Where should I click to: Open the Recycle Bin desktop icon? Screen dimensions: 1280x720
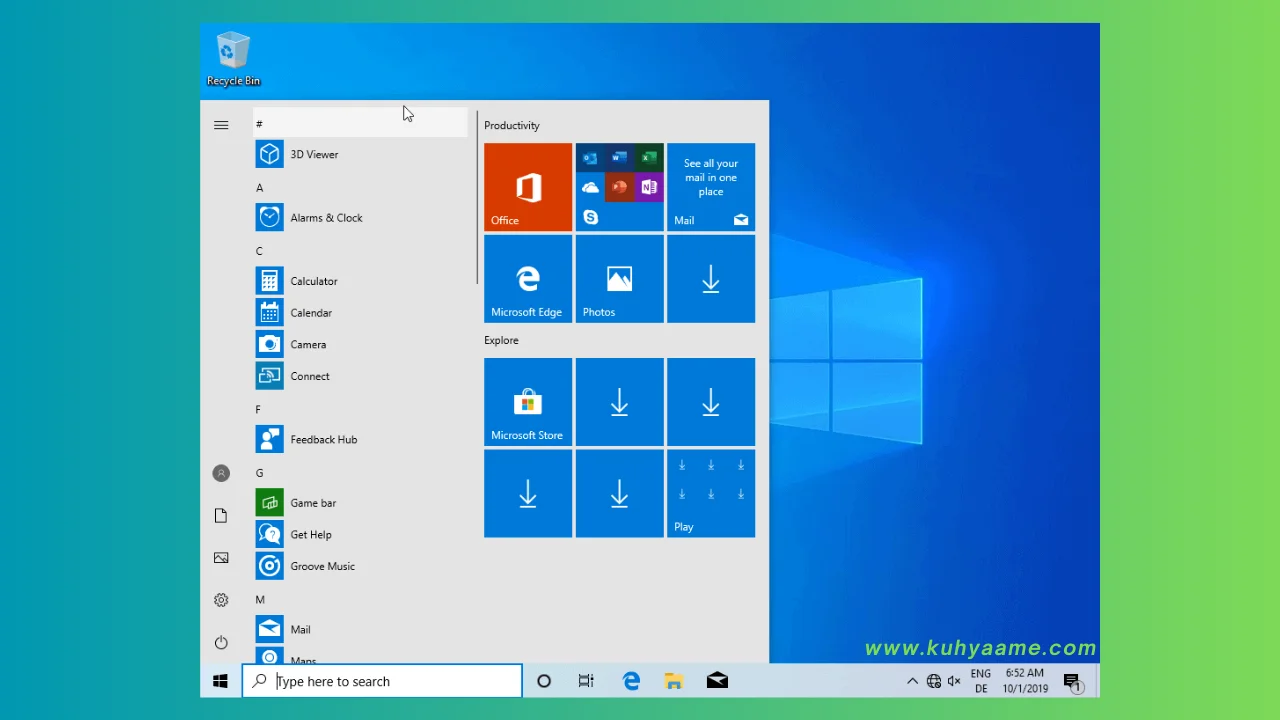(x=233, y=59)
